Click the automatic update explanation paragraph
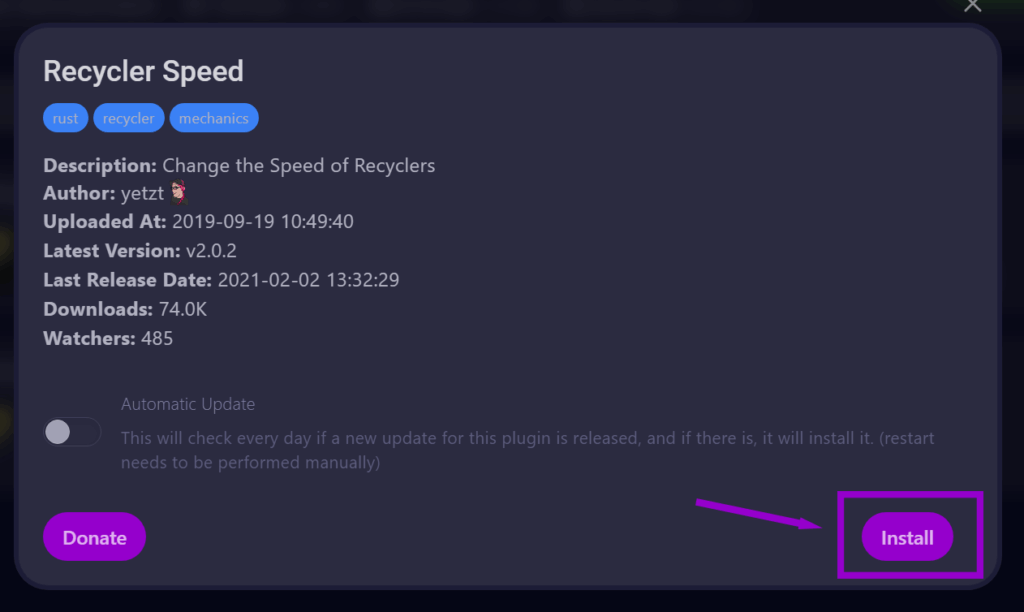The height and width of the screenshot is (612, 1024). (527, 450)
